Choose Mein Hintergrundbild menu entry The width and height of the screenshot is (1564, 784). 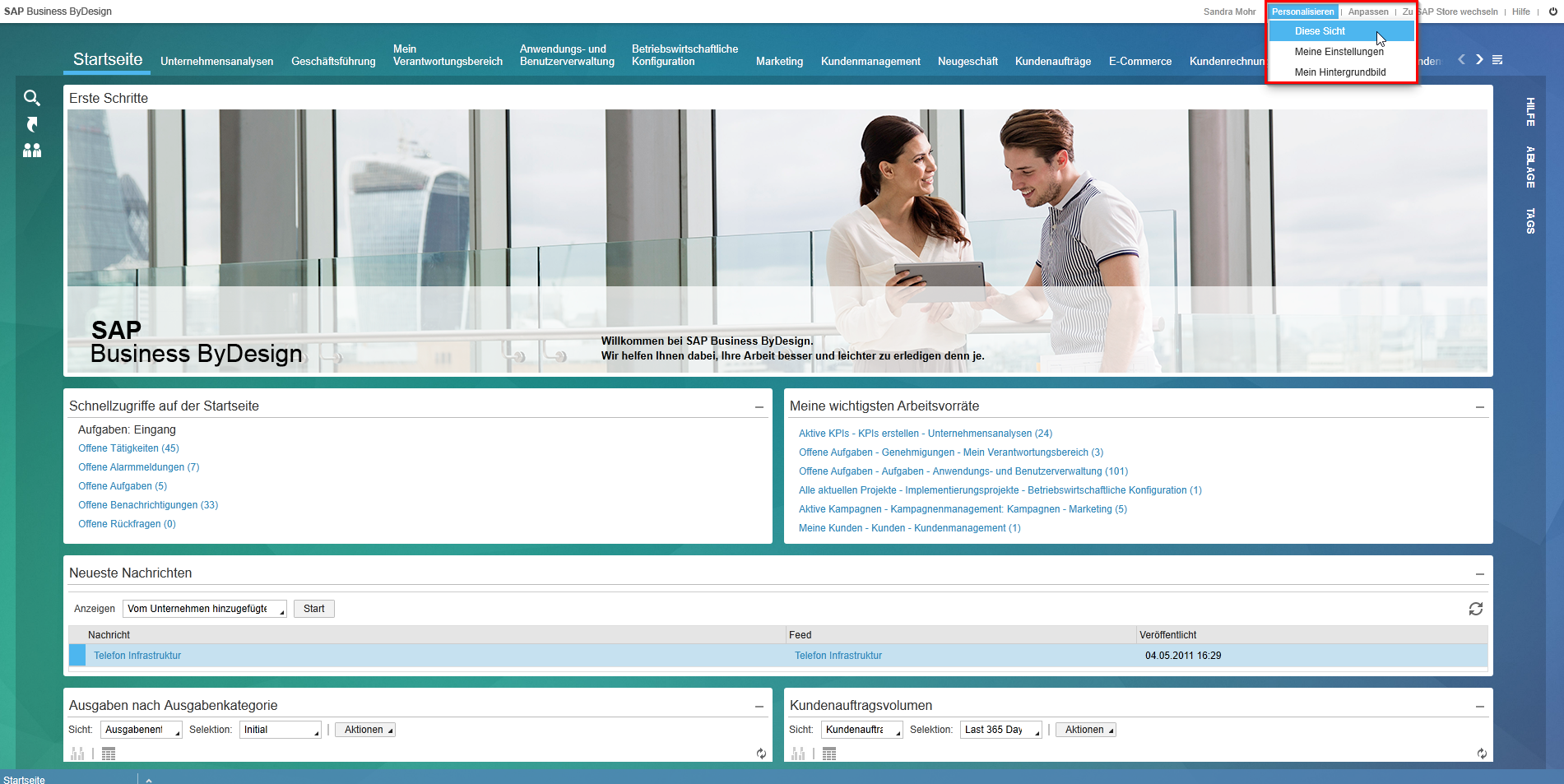click(1342, 72)
